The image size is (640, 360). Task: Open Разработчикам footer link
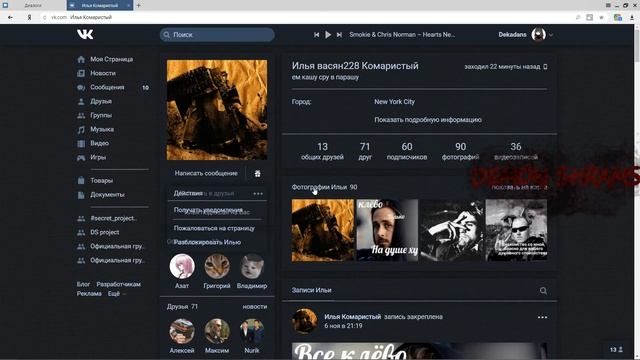(x=118, y=284)
